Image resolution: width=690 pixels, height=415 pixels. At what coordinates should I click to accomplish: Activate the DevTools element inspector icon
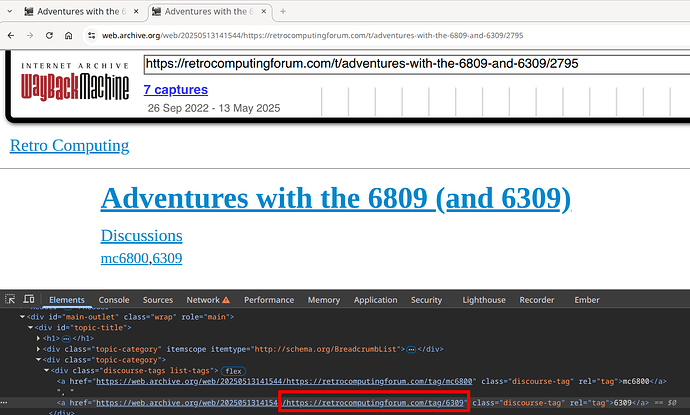click(x=10, y=299)
